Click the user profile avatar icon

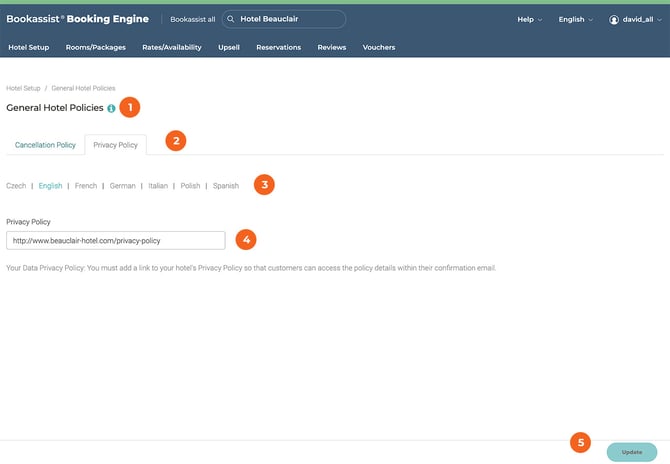pos(614,19)
